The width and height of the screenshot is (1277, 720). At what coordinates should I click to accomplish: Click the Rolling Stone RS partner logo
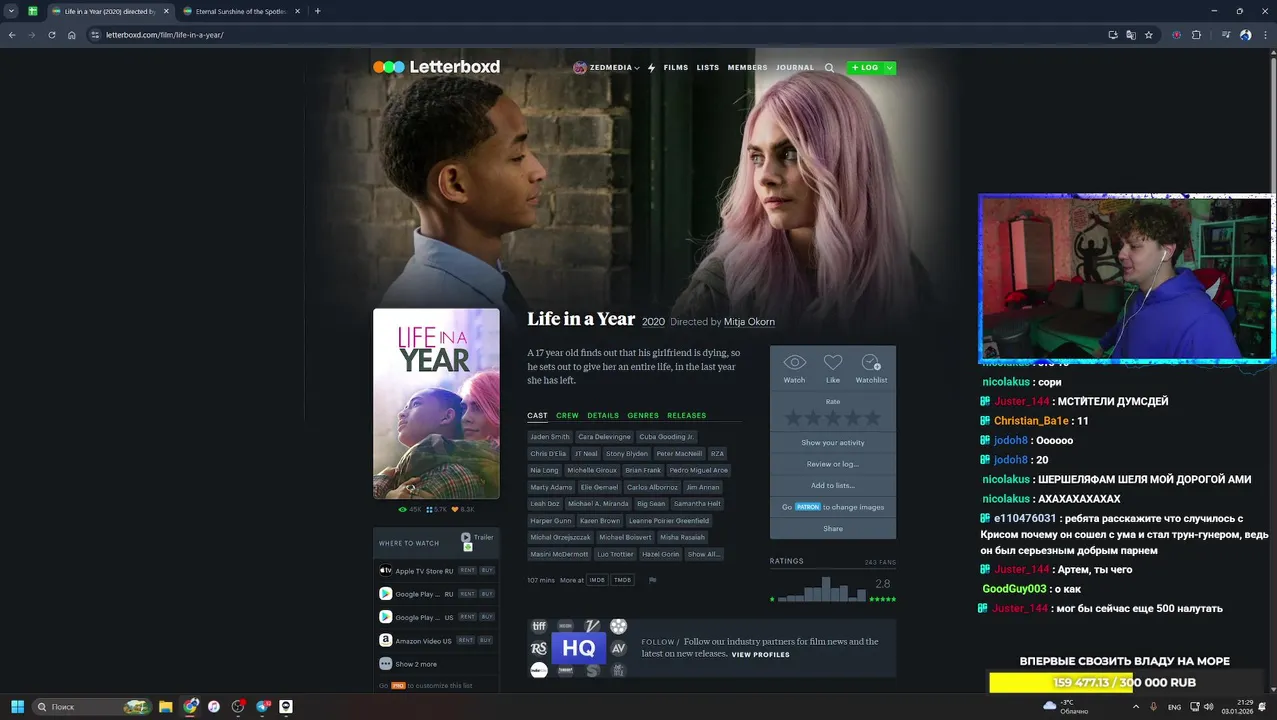pyautogui.click(x=539, y=648)
